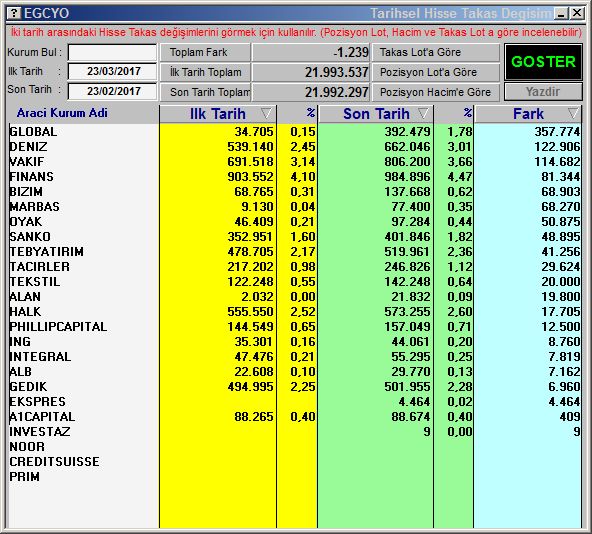Sort by Fark column arrow

pyautogui.click(x=573, y=113)
